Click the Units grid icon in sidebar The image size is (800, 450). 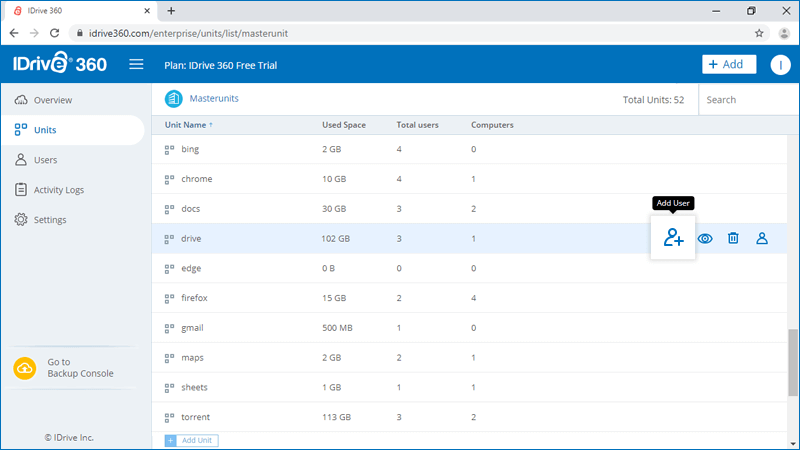pos(21,130)
